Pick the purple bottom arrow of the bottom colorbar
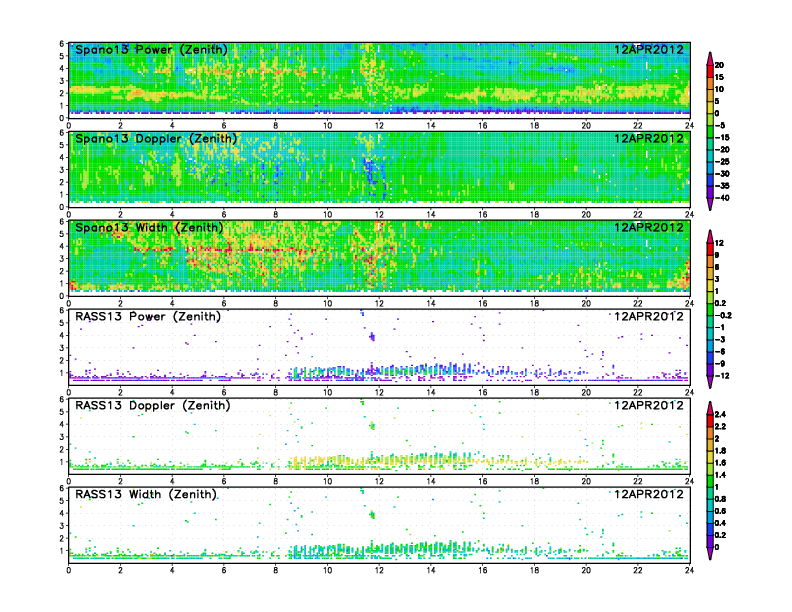Viewport: 792px width, 612px height. [x=710, y=553]
